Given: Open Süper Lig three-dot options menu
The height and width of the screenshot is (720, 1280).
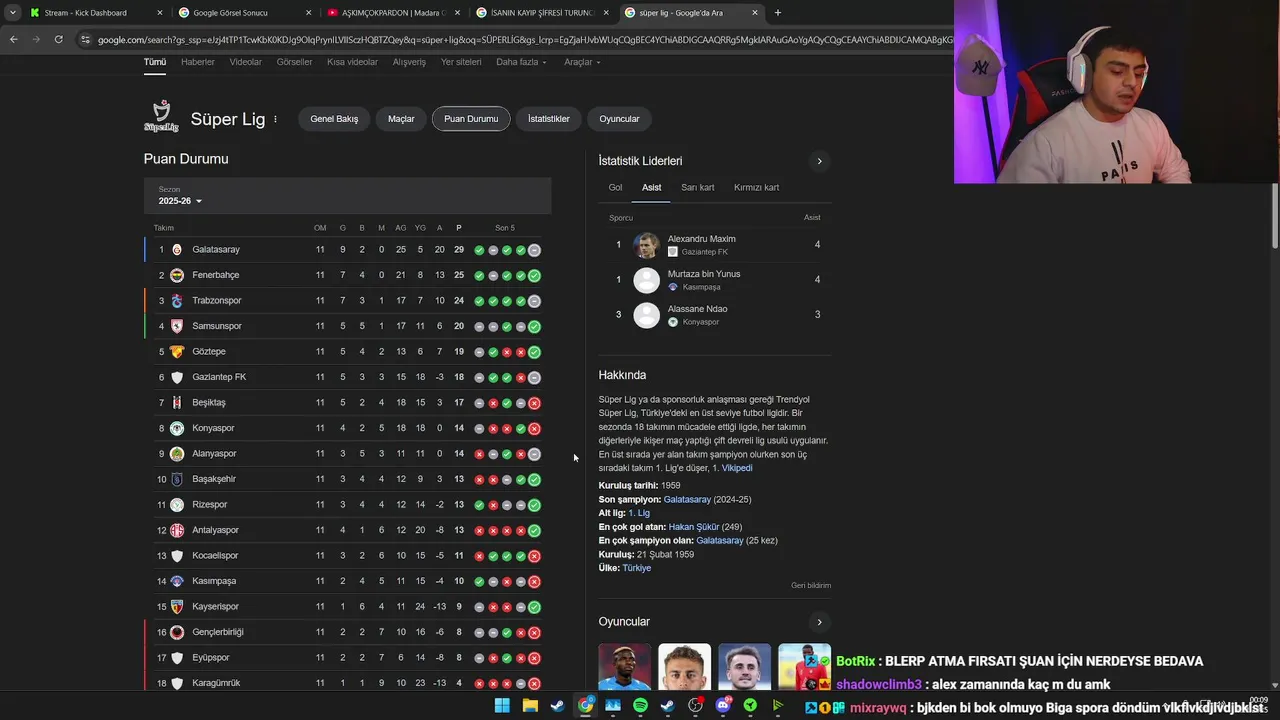Looking at the screenshot, I should [275, 119].
